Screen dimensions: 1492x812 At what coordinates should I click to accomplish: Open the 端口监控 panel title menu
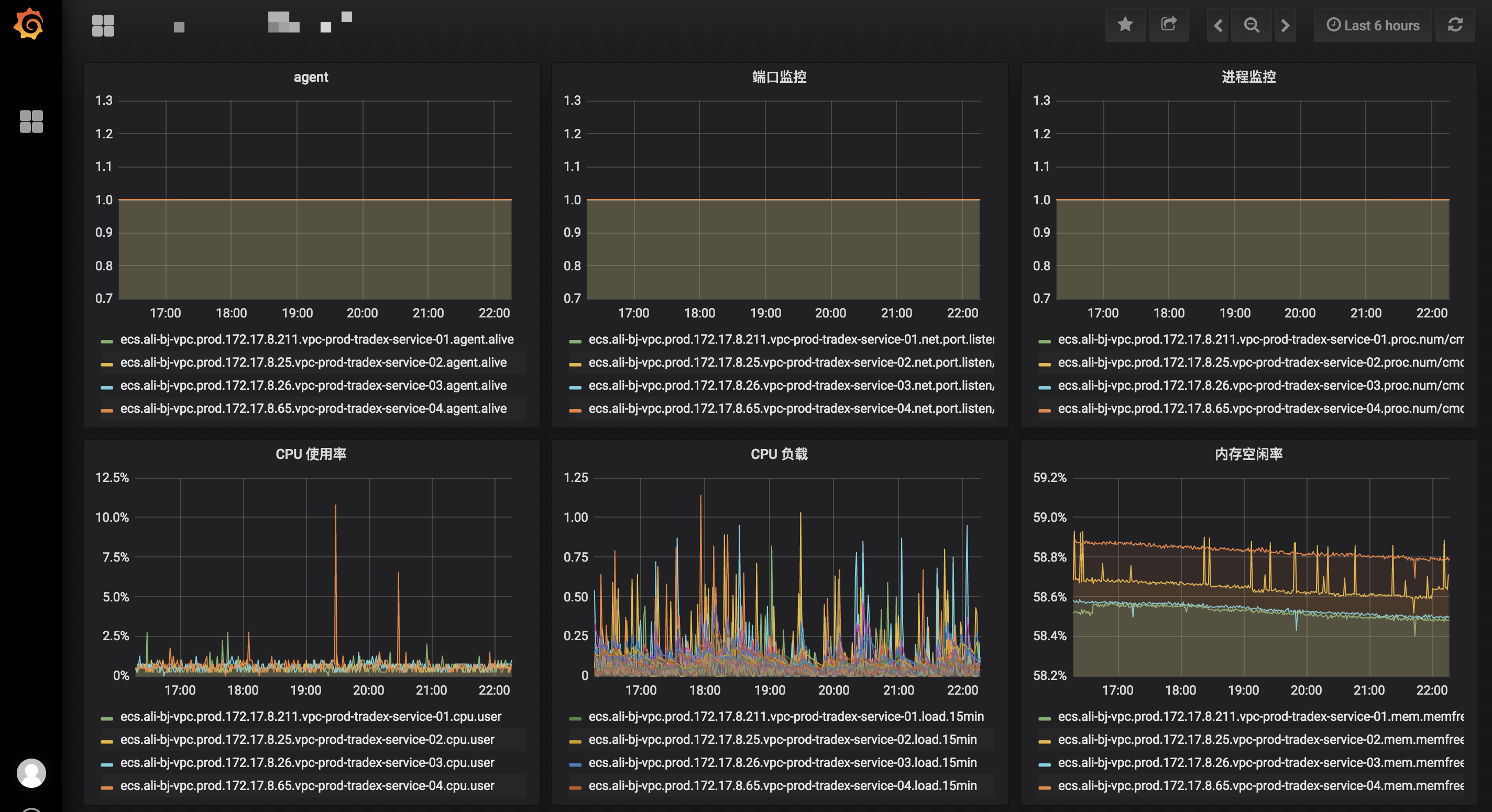[779, 77]
